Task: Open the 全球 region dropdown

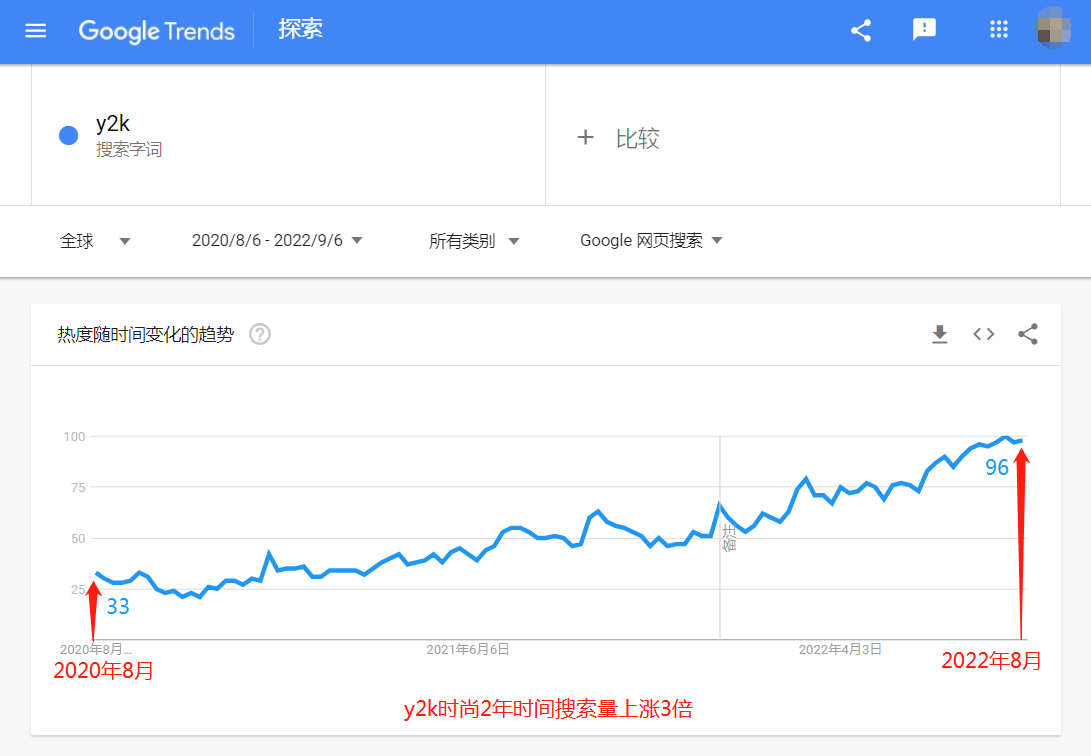Action: (x=95, y=241)
